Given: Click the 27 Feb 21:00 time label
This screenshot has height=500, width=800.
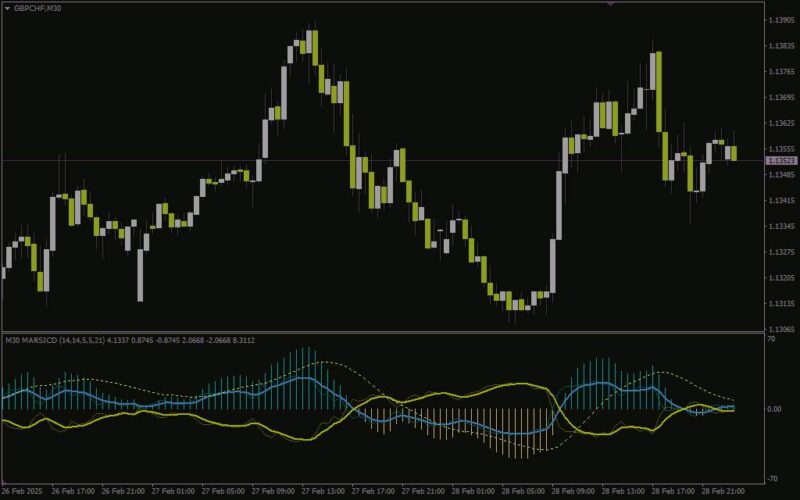Looking at the screenshot, I should [423, 491].
